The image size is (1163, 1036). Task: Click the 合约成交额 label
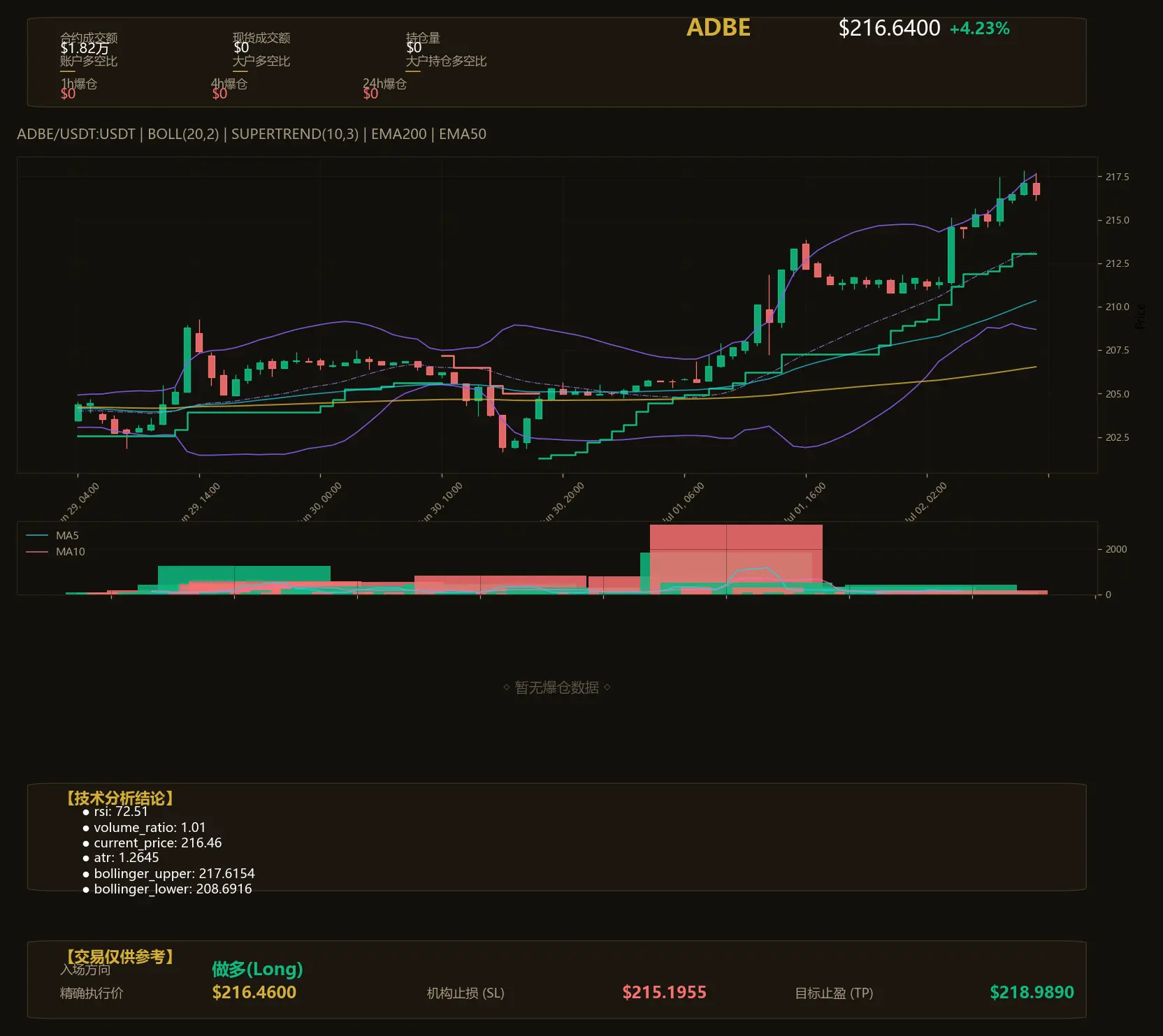click(x=89, y=38)
